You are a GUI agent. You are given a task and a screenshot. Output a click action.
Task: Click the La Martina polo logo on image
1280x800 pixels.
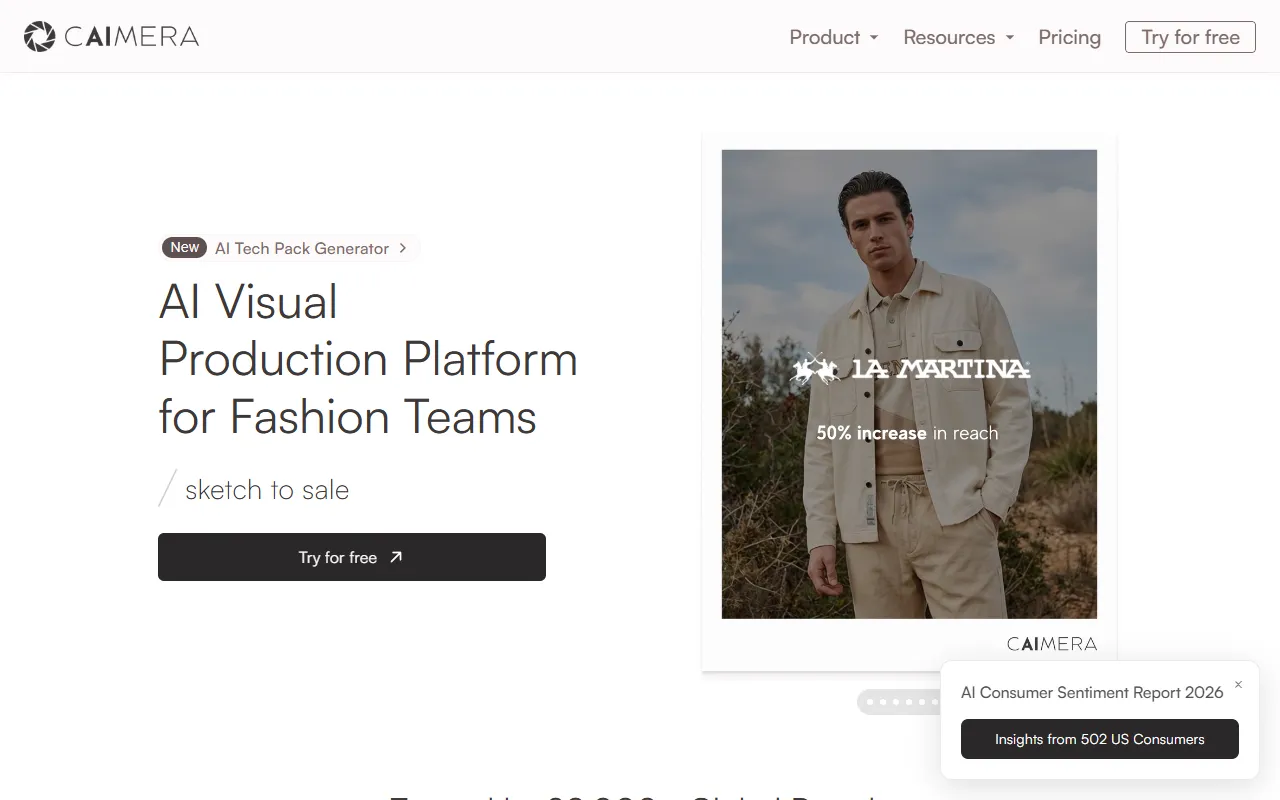pos(909,369)
